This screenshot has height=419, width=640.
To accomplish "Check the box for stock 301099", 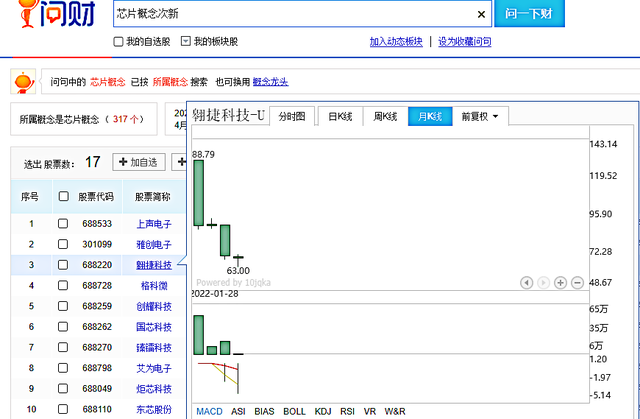I will 62,244.
